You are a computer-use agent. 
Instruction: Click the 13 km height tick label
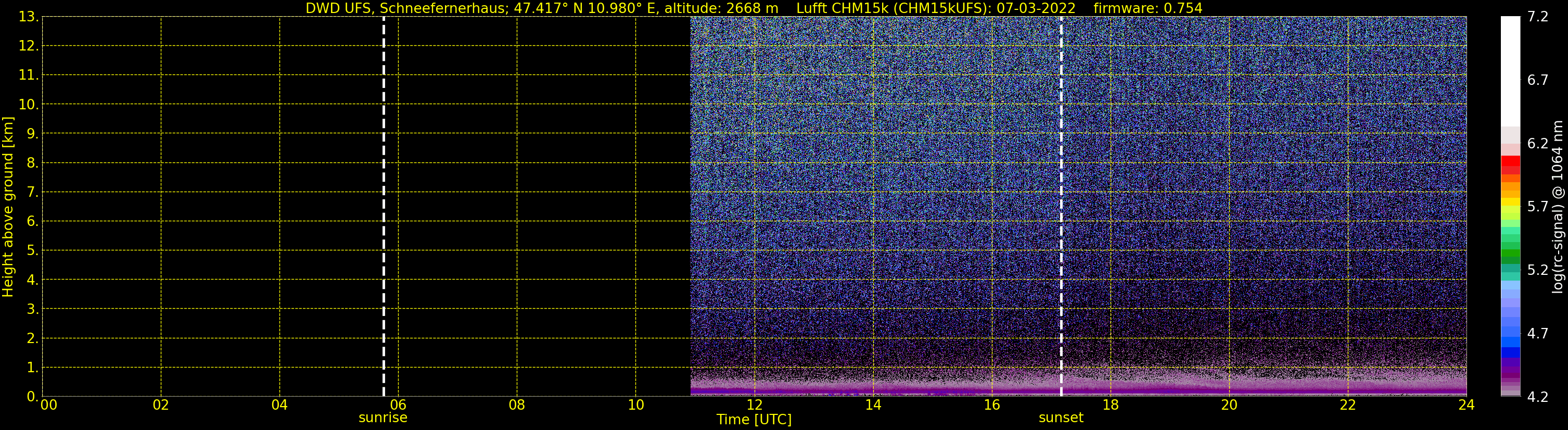coord(28,17)
